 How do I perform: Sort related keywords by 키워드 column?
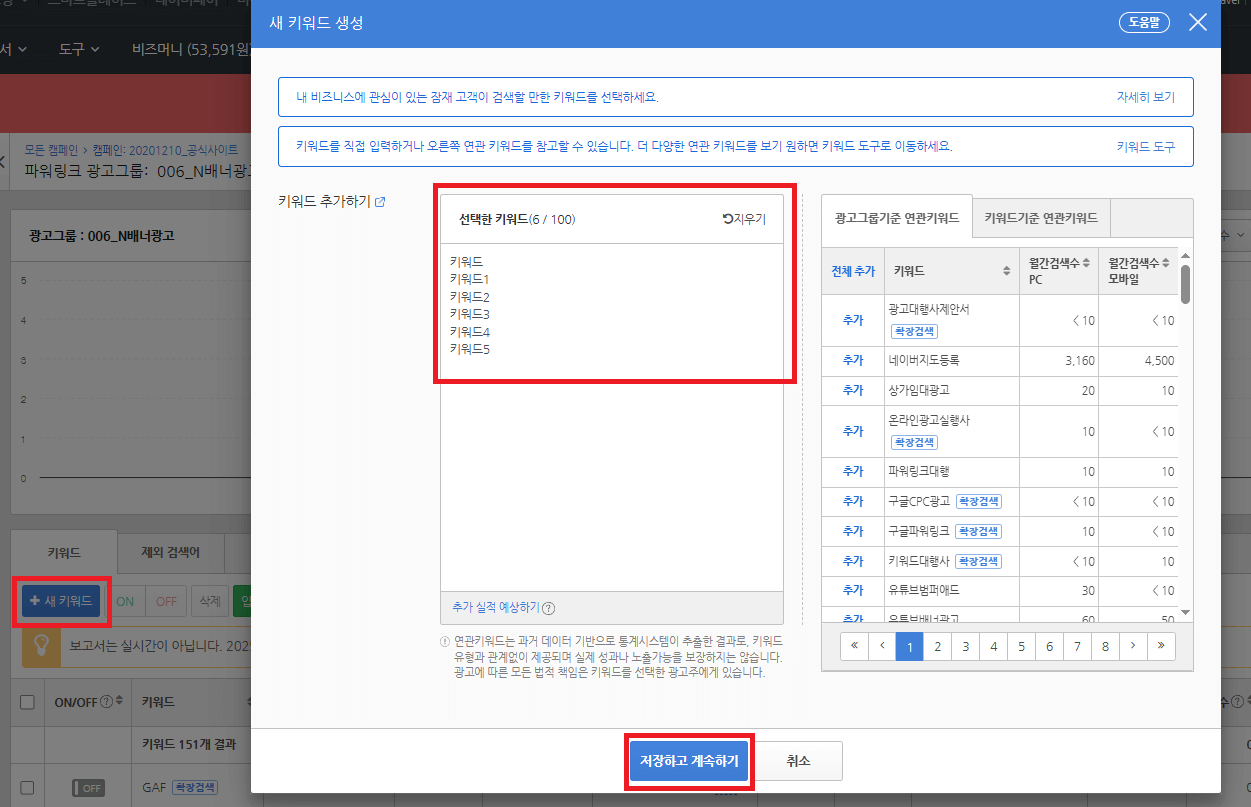click(x=1006, y=270)
